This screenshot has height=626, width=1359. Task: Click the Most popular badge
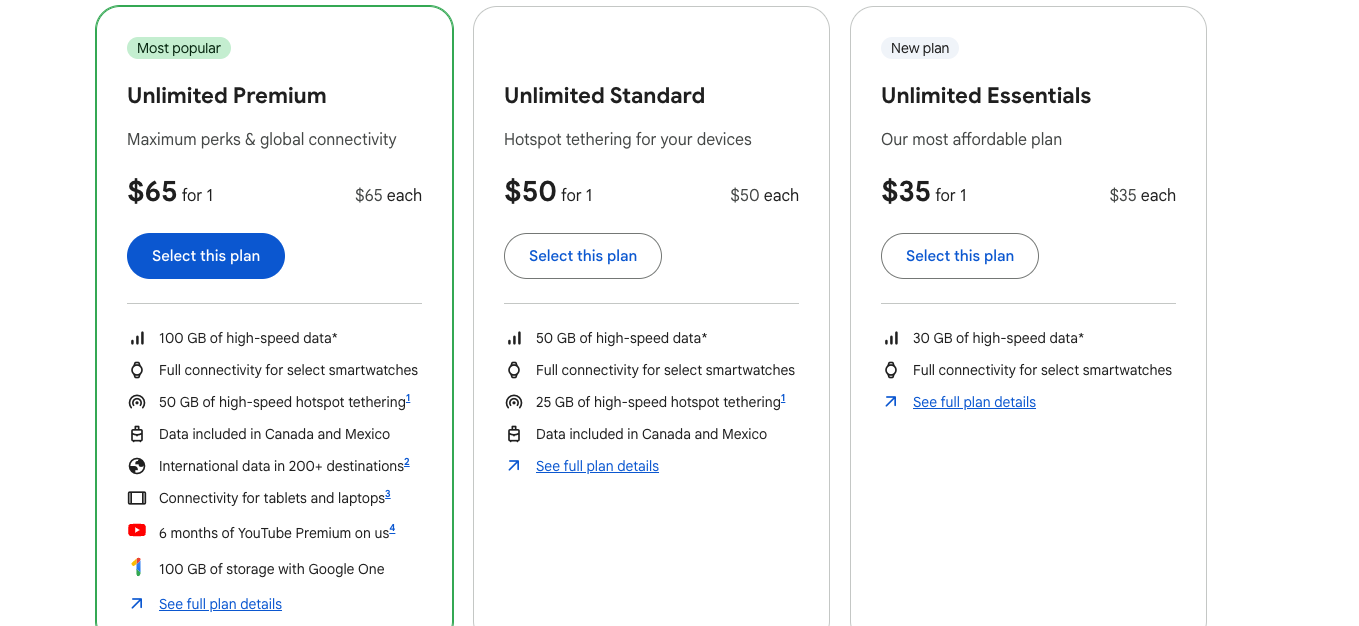click(179, 48)
